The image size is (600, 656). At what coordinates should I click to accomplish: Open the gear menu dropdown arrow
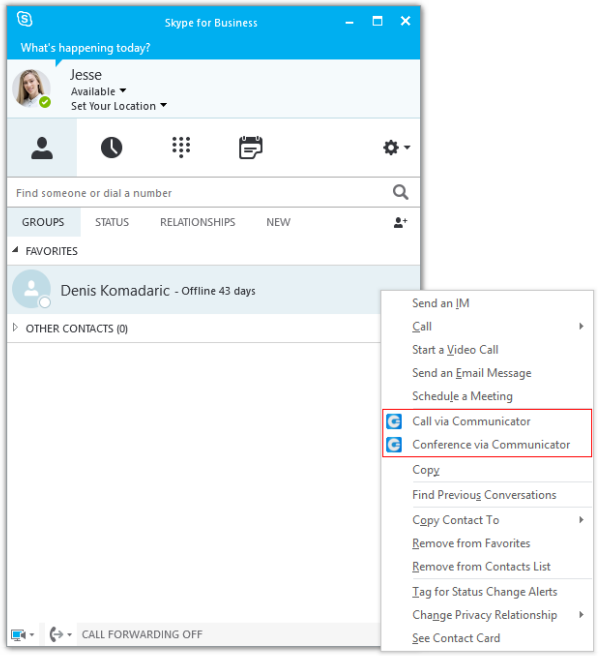tap(407, 147)
